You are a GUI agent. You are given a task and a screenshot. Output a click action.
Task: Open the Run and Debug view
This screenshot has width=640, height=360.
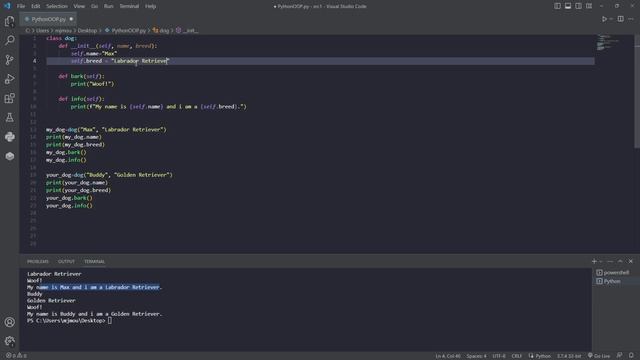[9, 79]
